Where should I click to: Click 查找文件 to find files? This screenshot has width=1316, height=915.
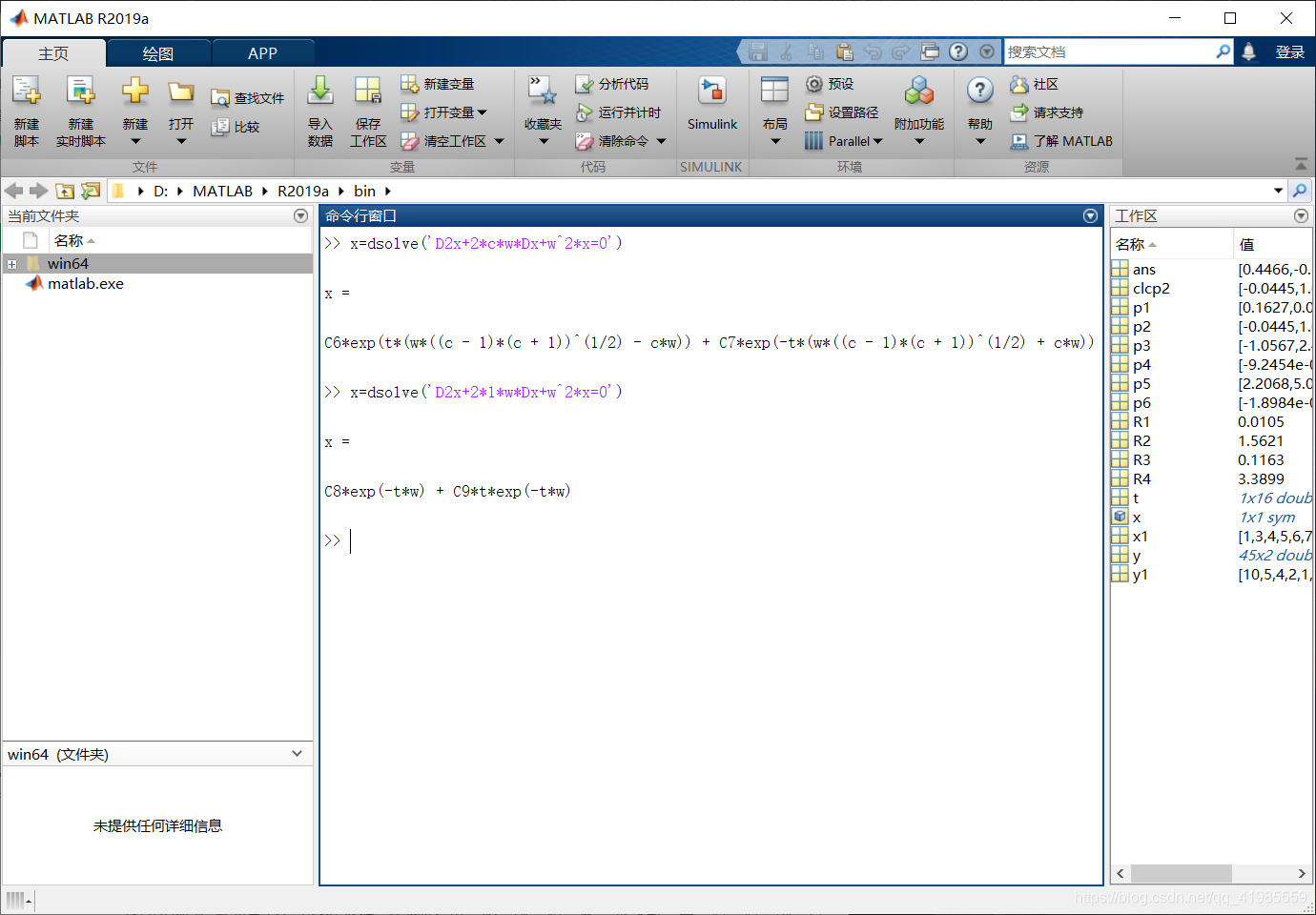[248, 98]
